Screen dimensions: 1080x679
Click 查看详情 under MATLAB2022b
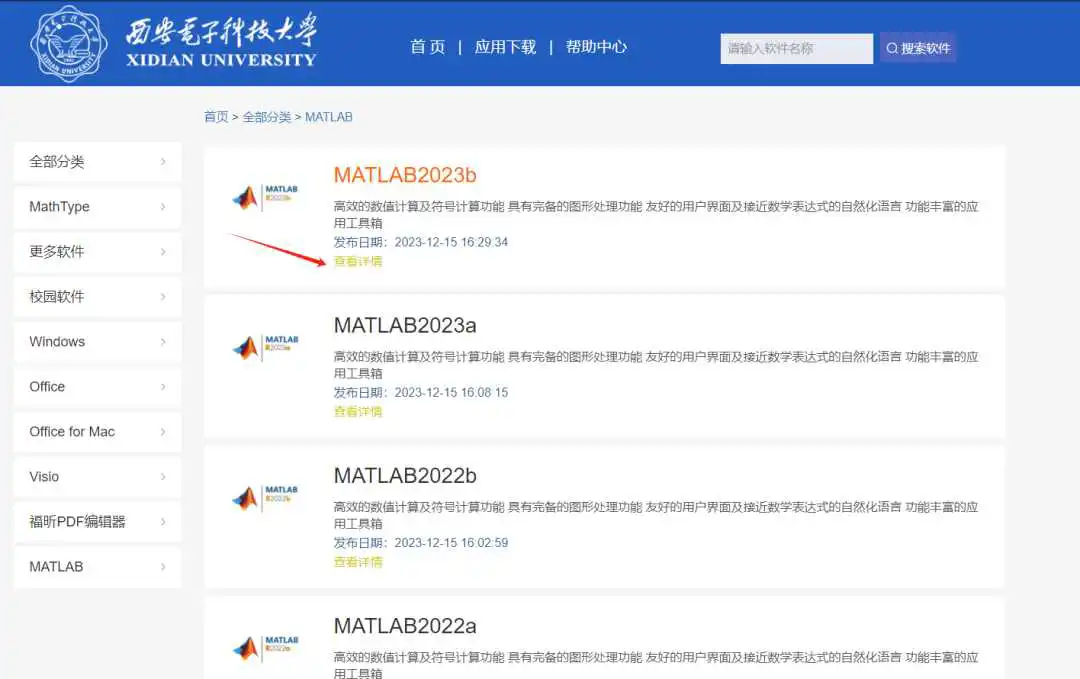(357, 562)
